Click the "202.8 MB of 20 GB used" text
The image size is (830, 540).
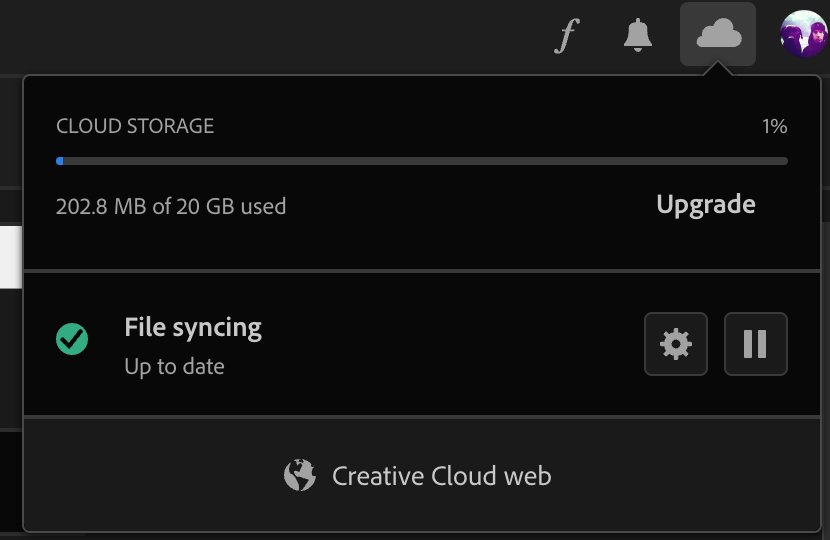171,207
